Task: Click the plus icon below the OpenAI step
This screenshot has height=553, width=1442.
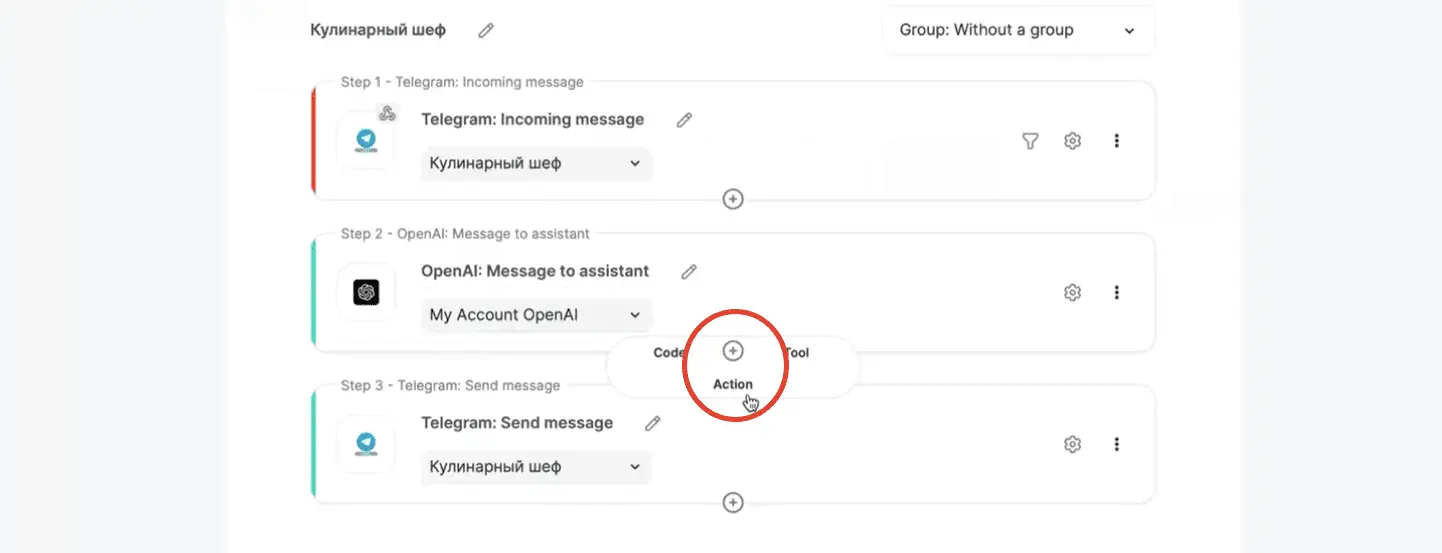Action: 733,351
